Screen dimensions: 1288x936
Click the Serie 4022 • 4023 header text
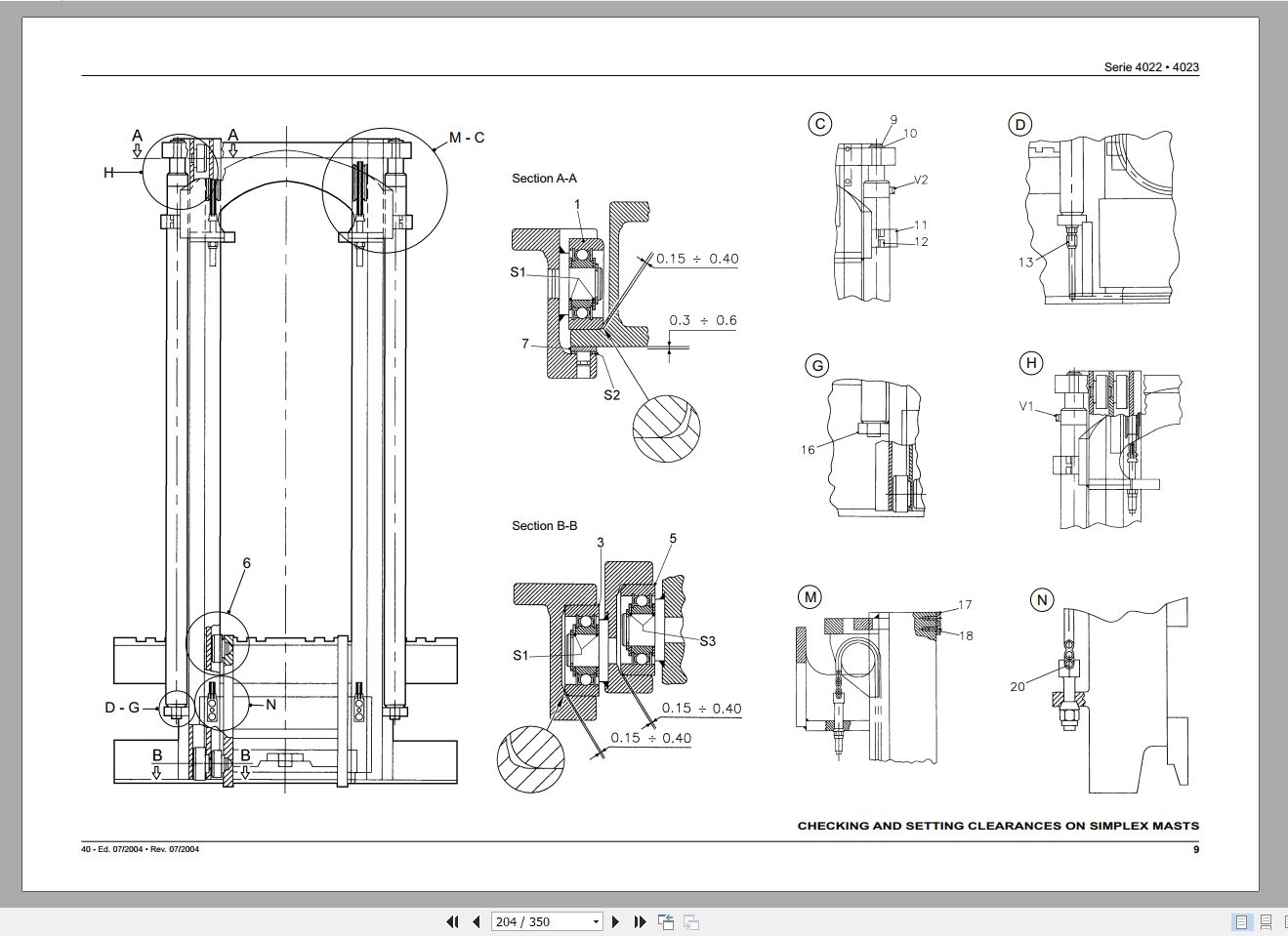(x=1150, y=67)
